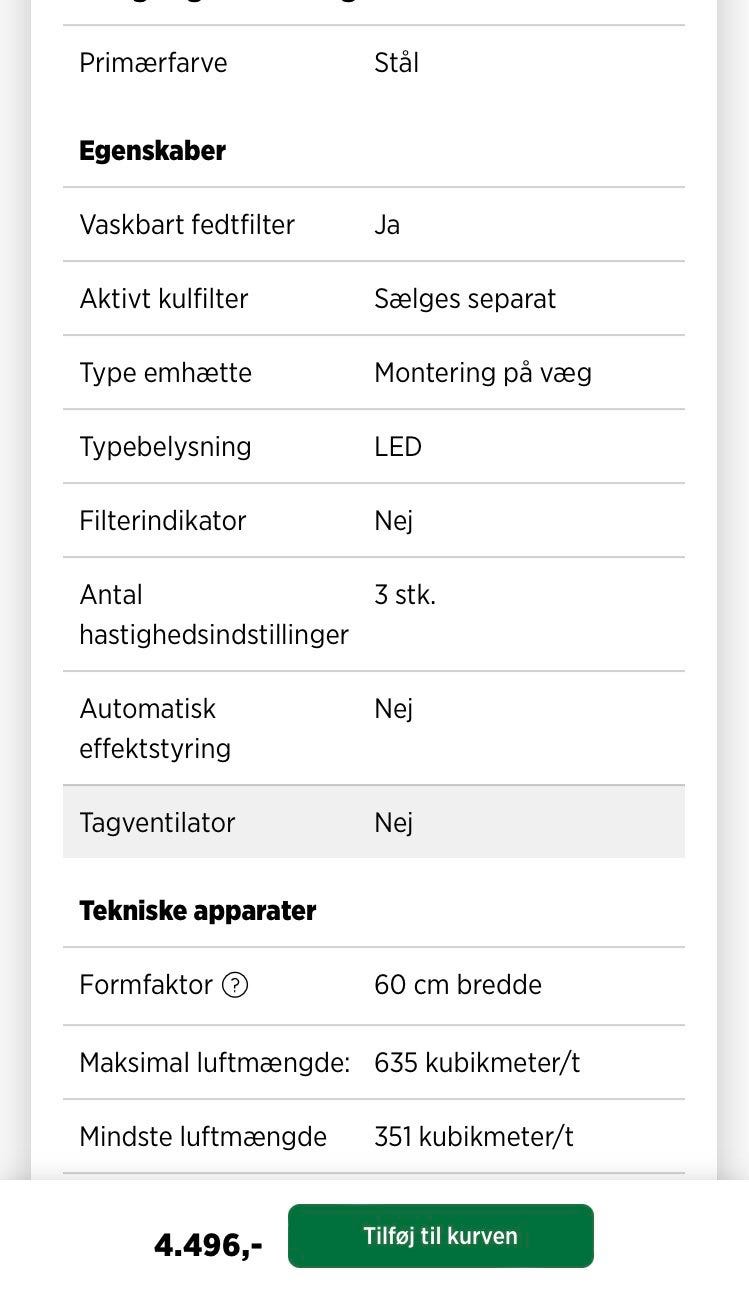Click the Mindste luftmængde label
Screen dimensions: 749x1290
tap(203, 1136)
